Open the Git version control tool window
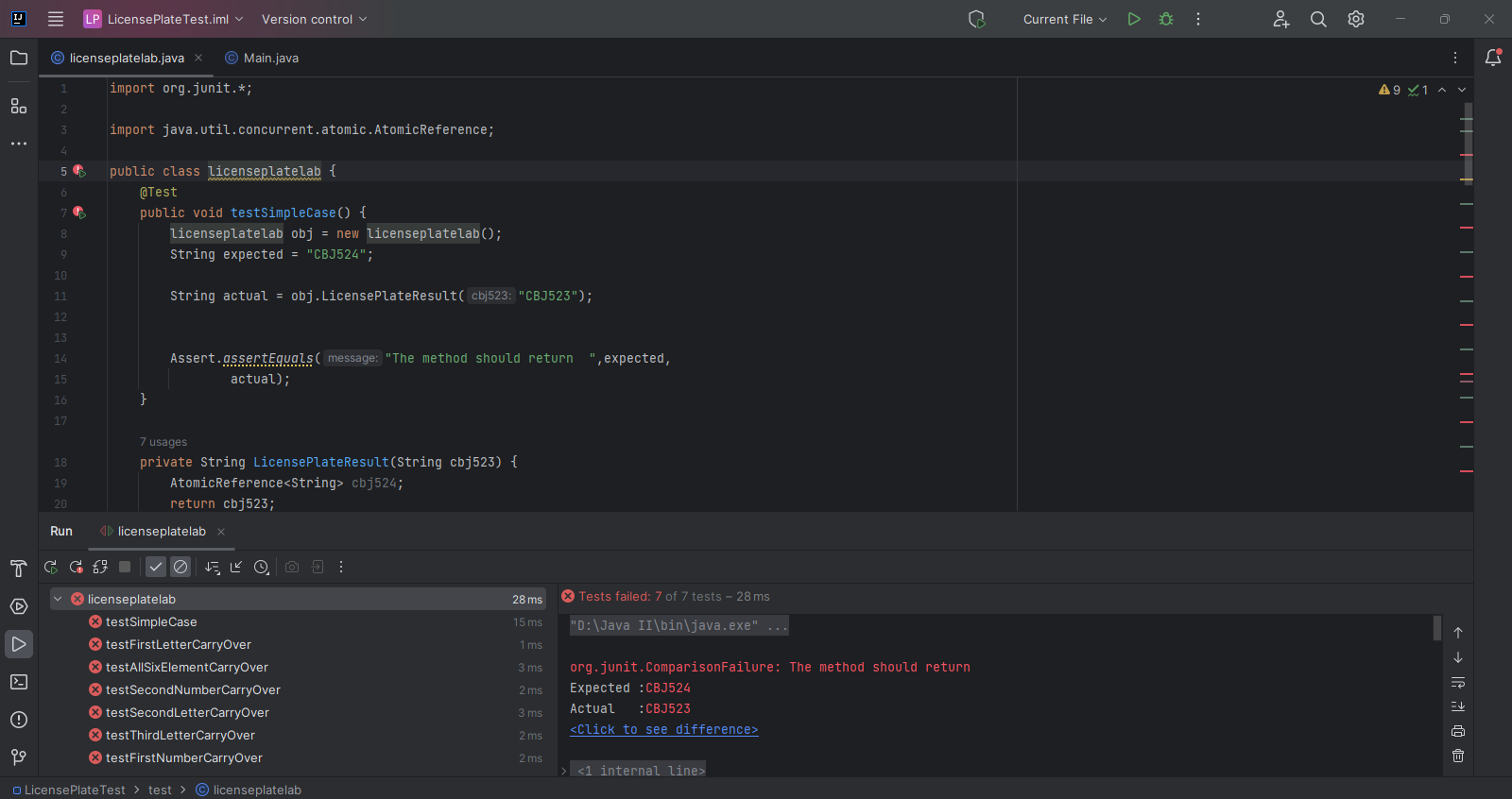Screen dimensions: 1512x799 point(19,757)
